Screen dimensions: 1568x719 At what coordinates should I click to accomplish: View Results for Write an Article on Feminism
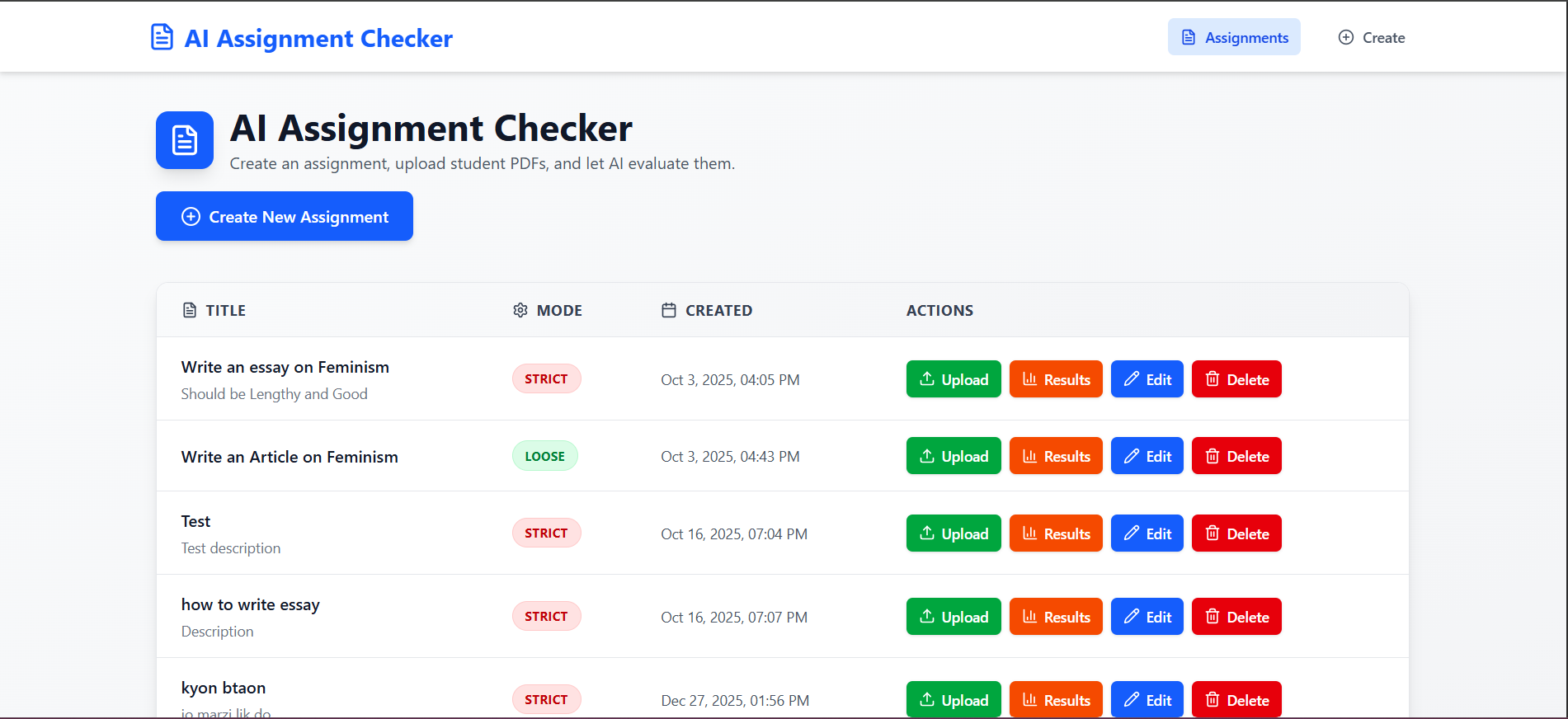coord(1056,456)
